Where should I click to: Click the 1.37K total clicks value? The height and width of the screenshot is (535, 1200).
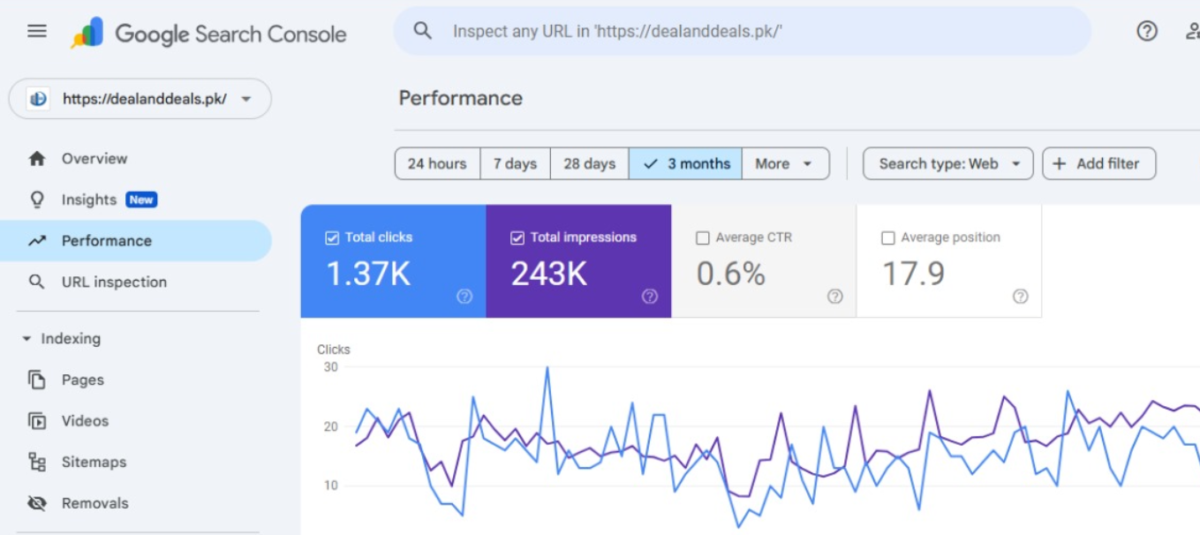[369, 274]
